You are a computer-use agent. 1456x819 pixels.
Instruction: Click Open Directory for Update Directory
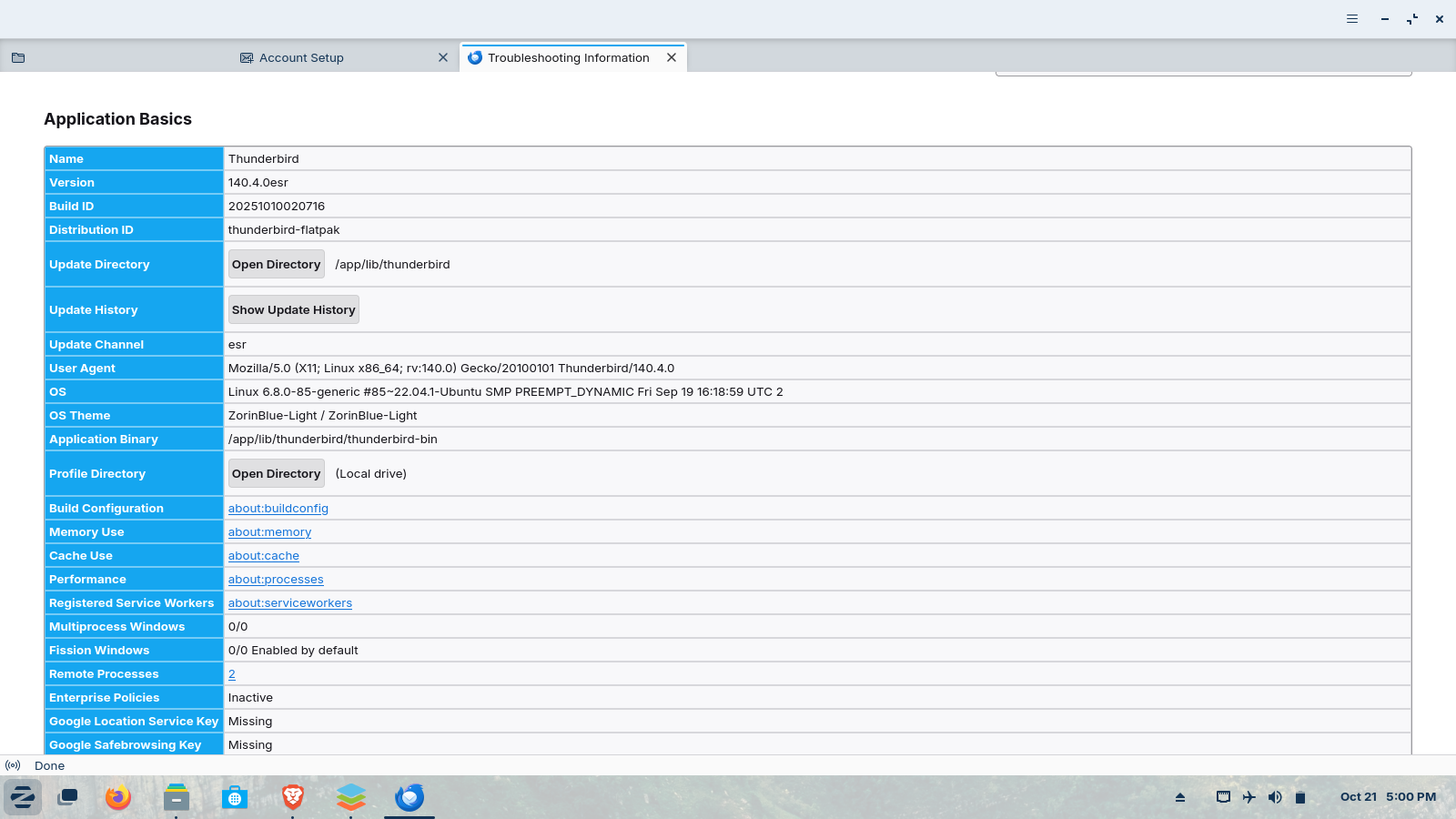pos(277,264)
